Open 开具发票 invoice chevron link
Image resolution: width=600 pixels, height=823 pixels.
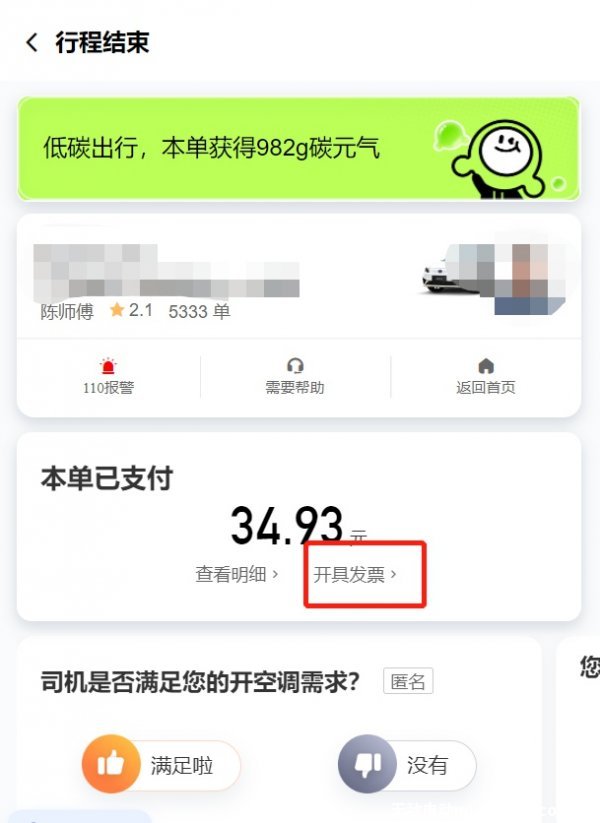[355, 574]
